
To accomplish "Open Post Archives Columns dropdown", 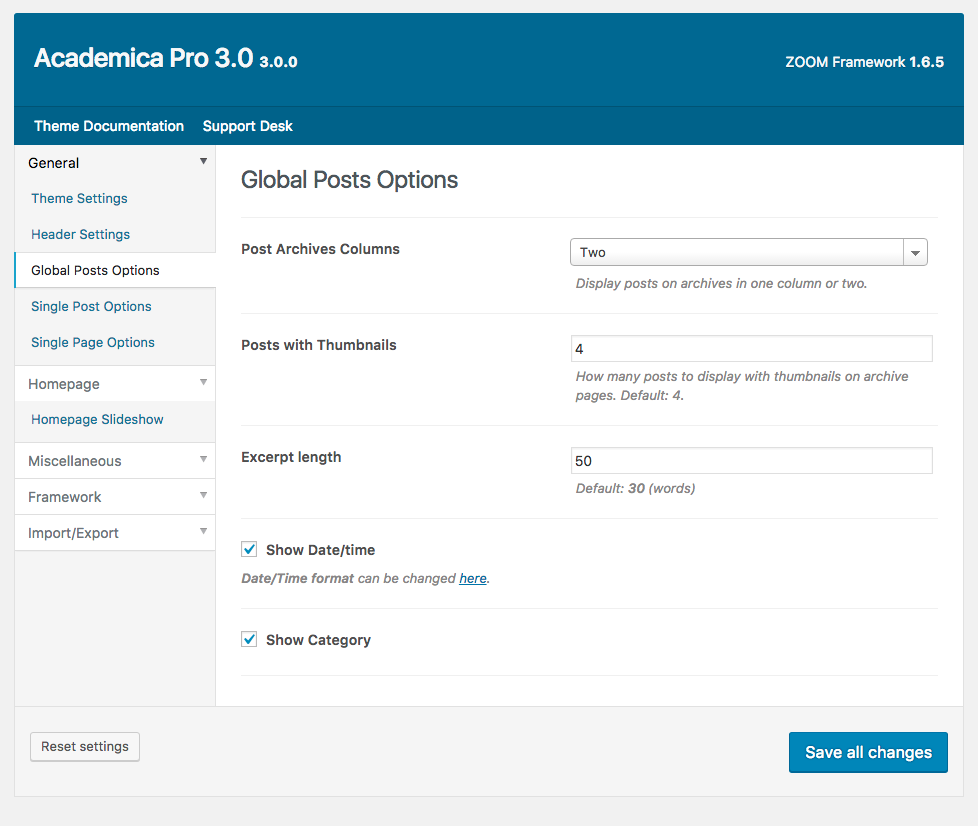I will [748, 253].
